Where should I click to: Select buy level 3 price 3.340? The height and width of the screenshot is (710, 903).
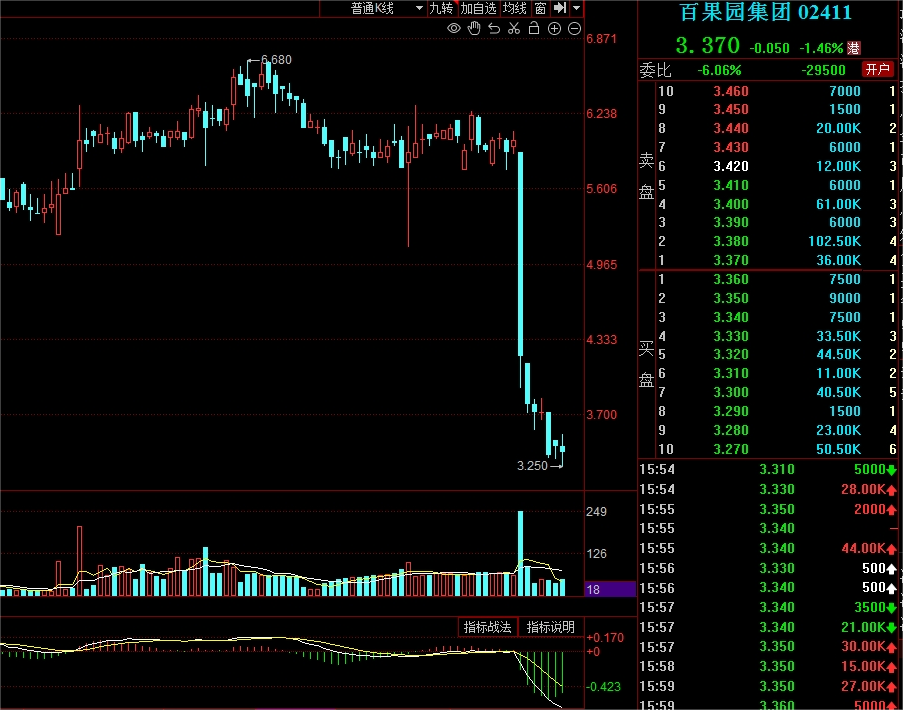point(731,317)
